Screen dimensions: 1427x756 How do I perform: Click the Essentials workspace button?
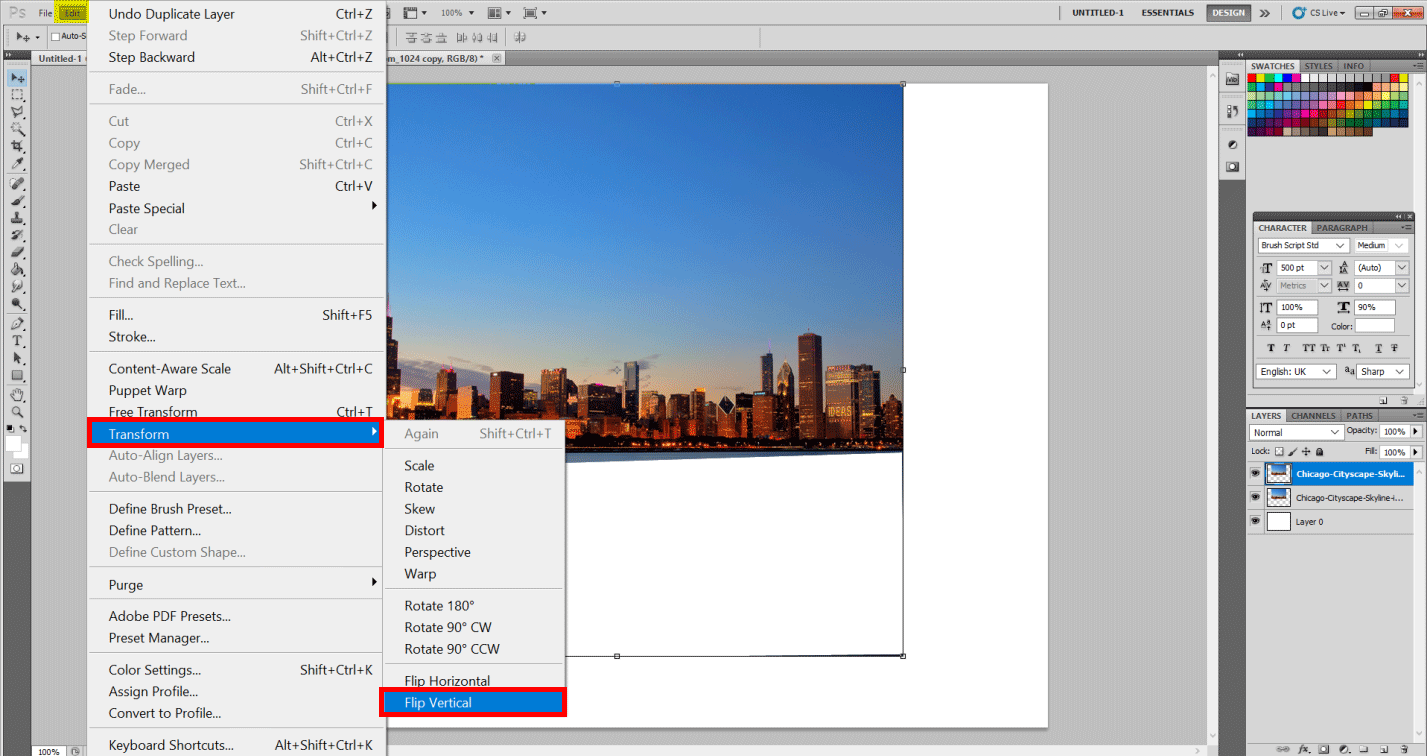(1167, 13)
